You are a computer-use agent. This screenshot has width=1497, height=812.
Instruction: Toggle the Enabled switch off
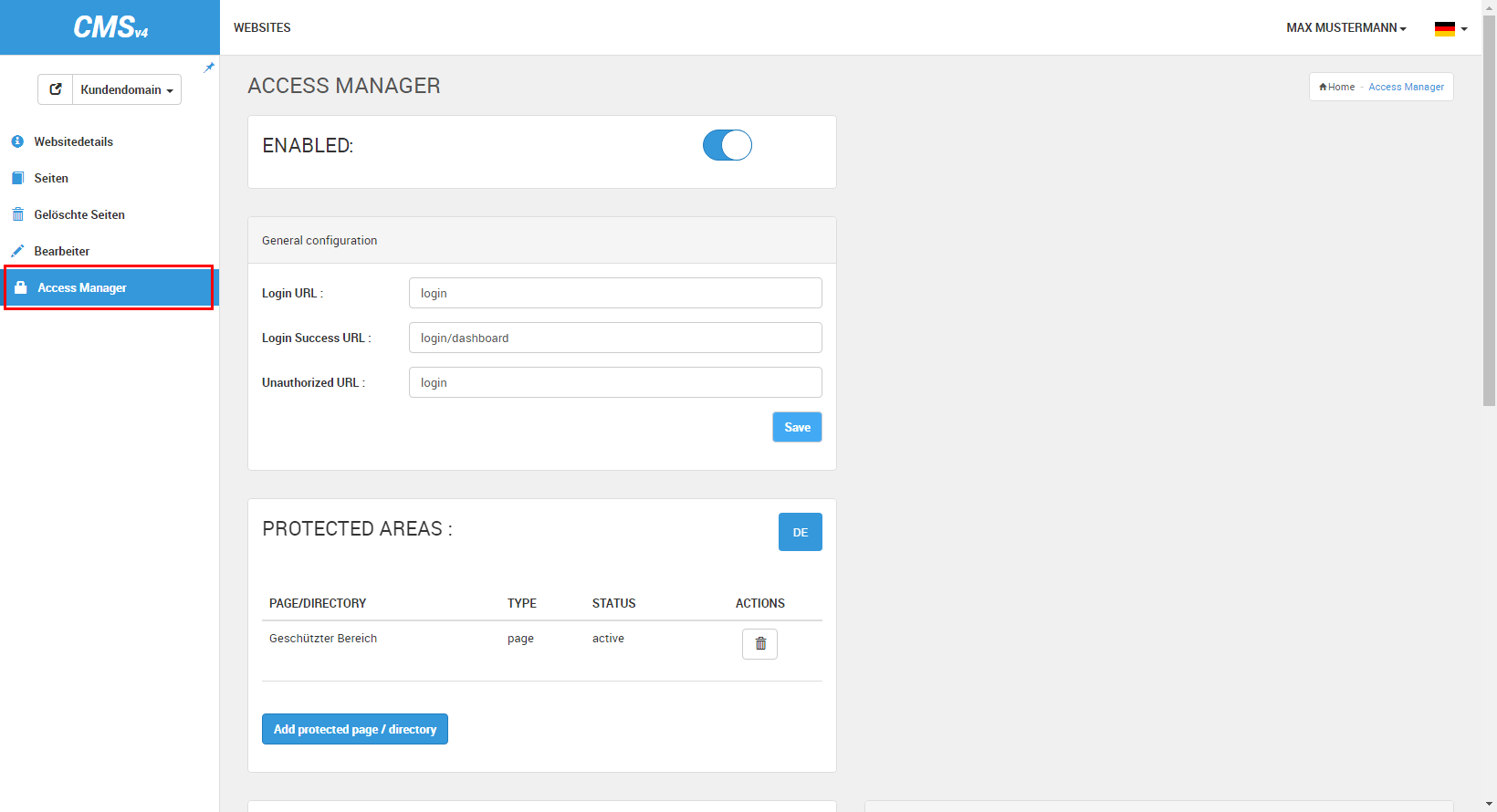[727, 145]
